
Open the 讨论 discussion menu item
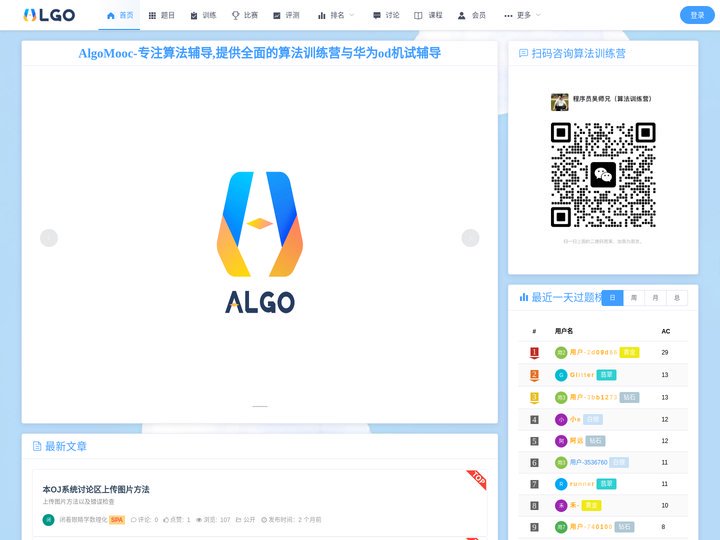tap(386, 15)
